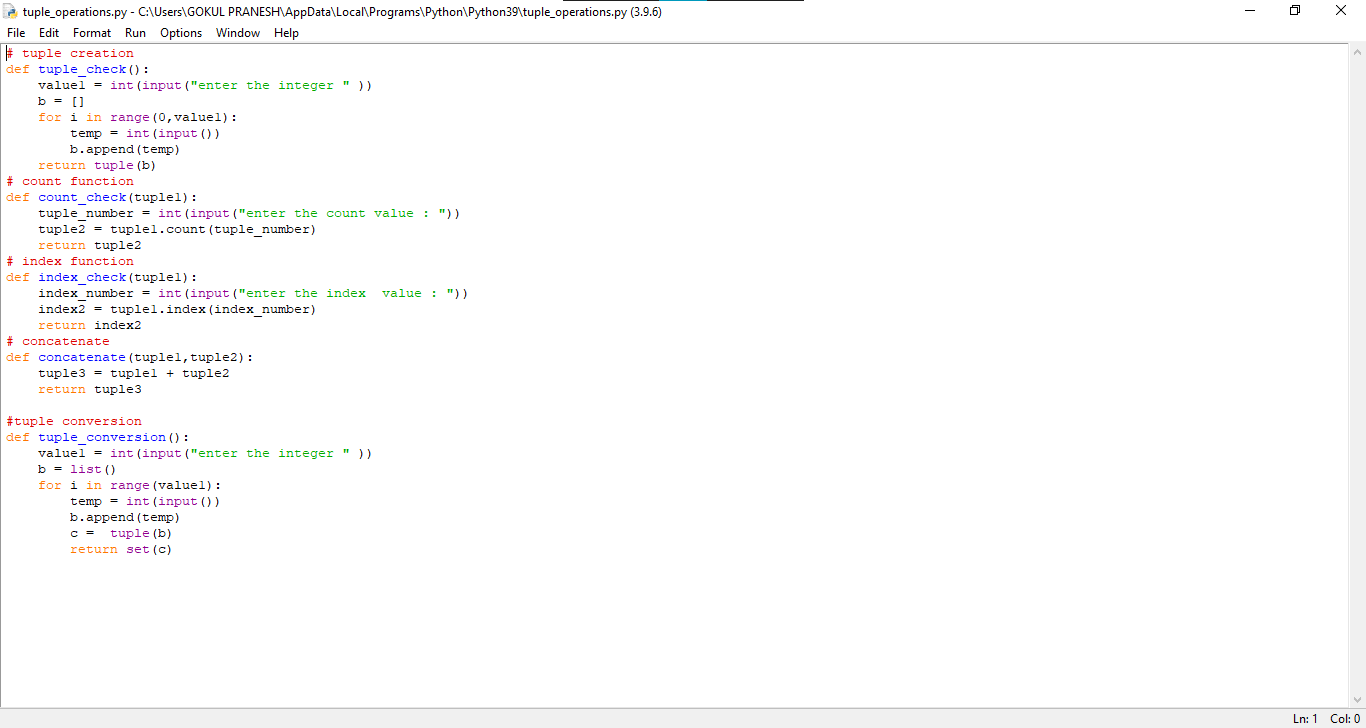Viewport: 1366px width, 728px height.
Task: Open the Window menu
Action: point(238,33)
